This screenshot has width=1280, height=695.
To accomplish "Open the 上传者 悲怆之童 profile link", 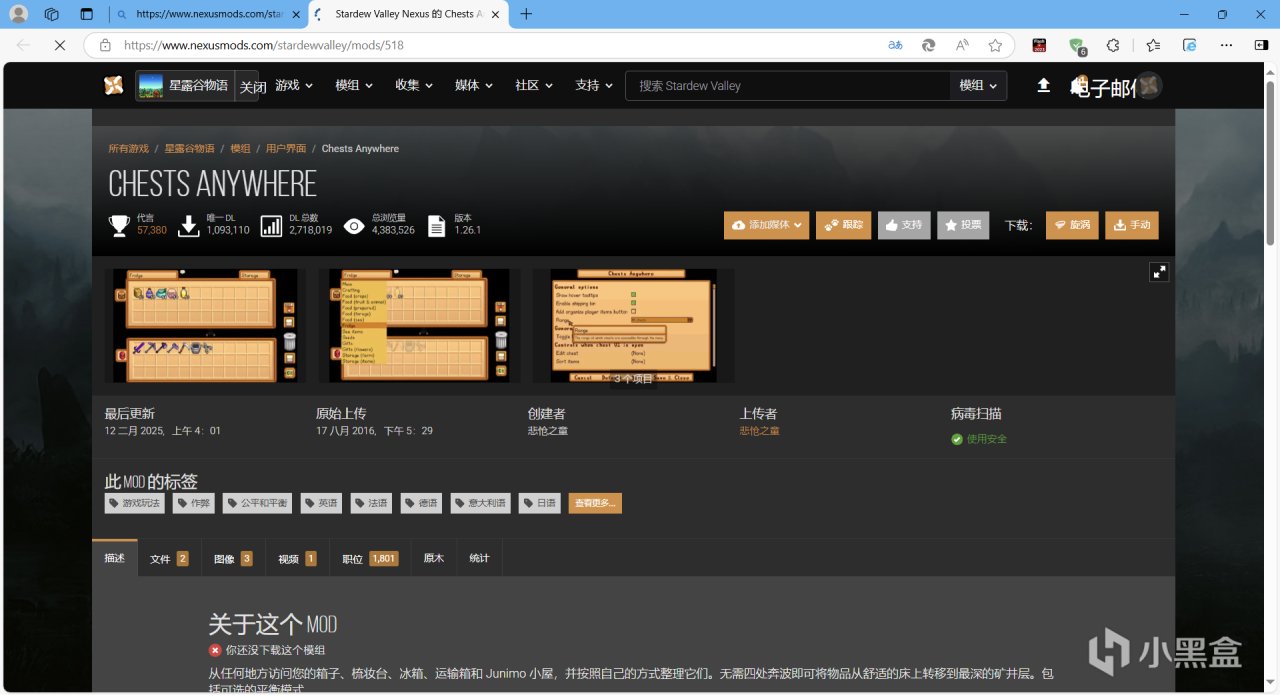I will pos(759,431).
